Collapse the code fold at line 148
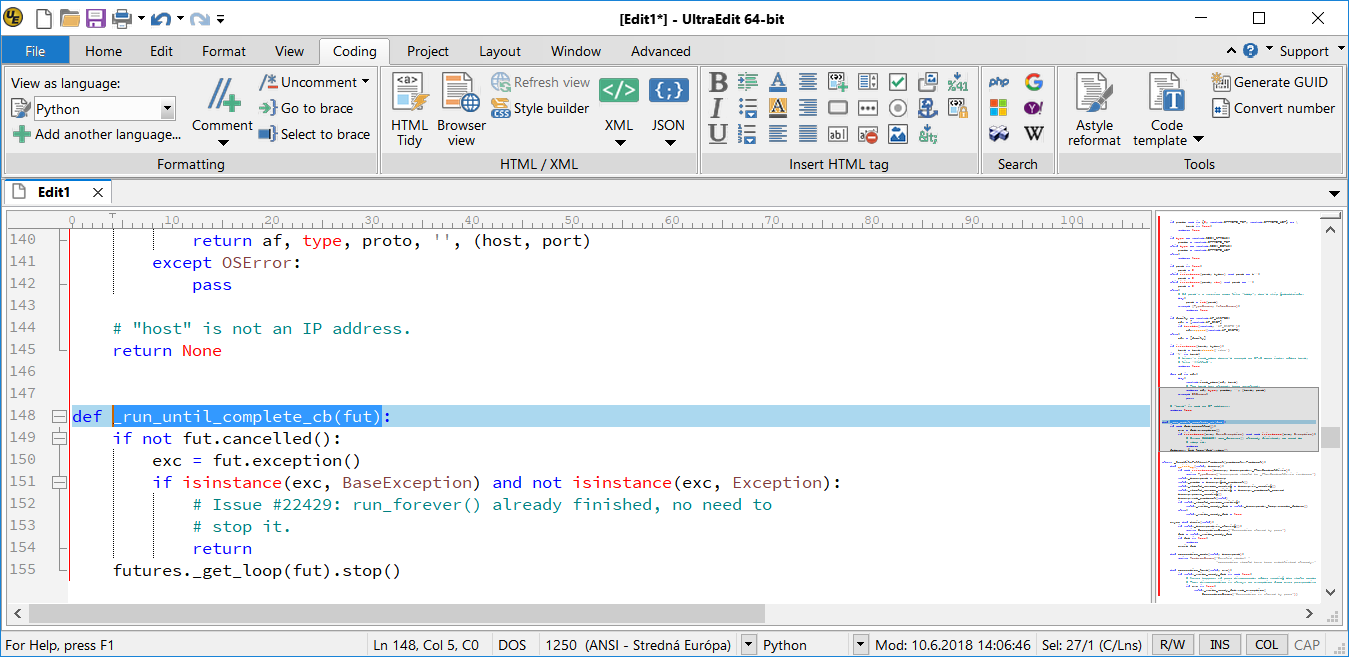Viewport: 1349px width, 657px height. point(59,416)
